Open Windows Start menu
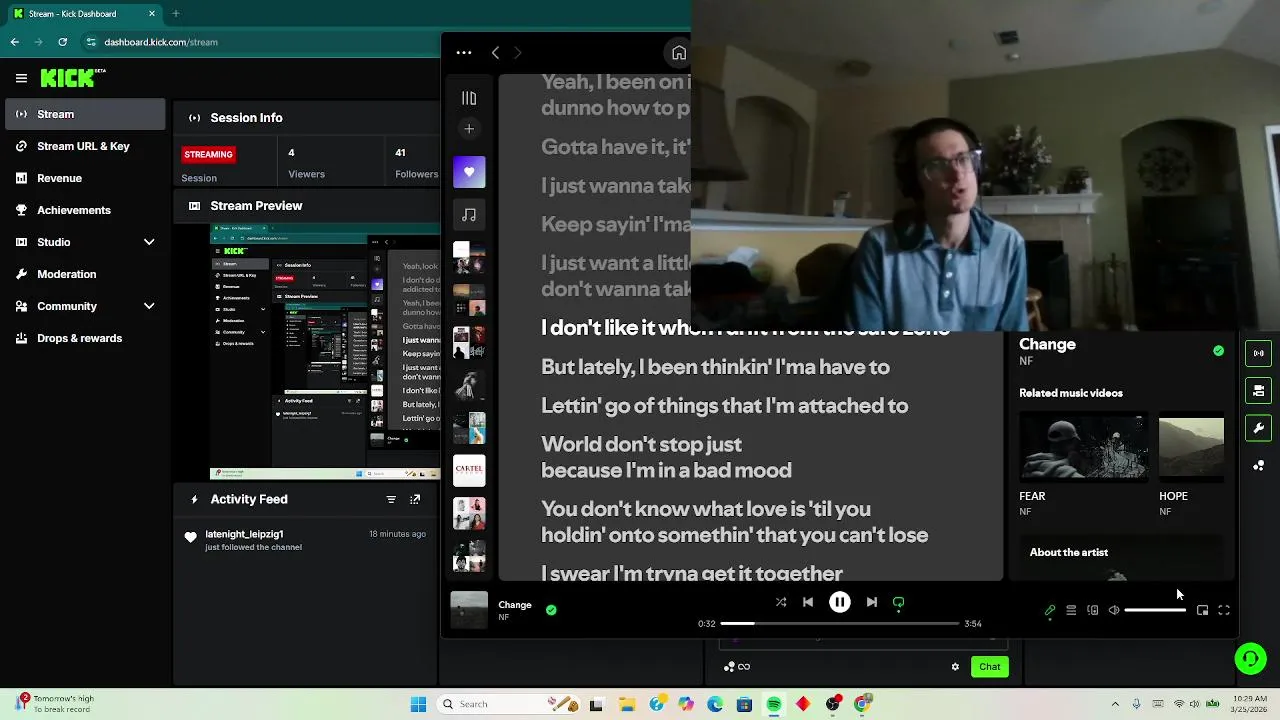 418,704
